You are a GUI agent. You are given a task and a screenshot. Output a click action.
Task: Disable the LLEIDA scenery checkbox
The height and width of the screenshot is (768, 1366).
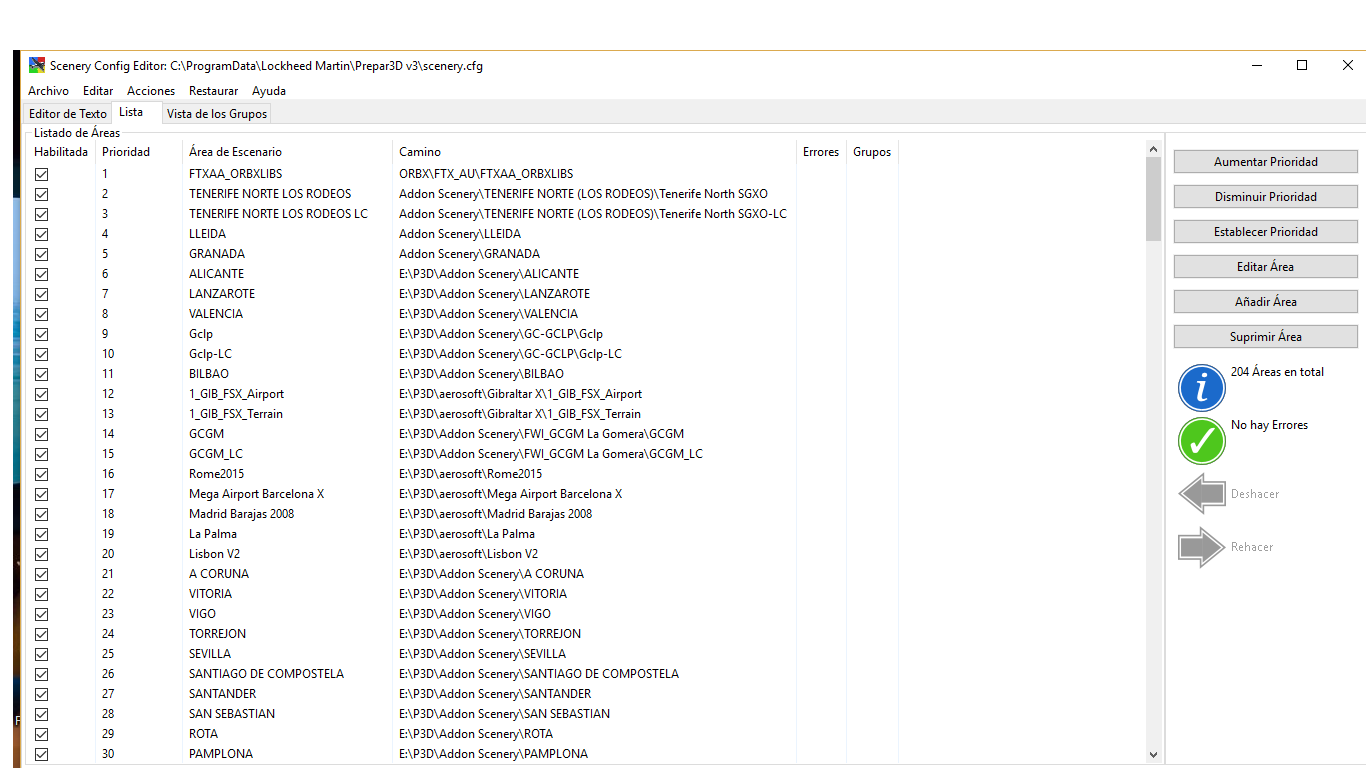[x=42, y=234]
